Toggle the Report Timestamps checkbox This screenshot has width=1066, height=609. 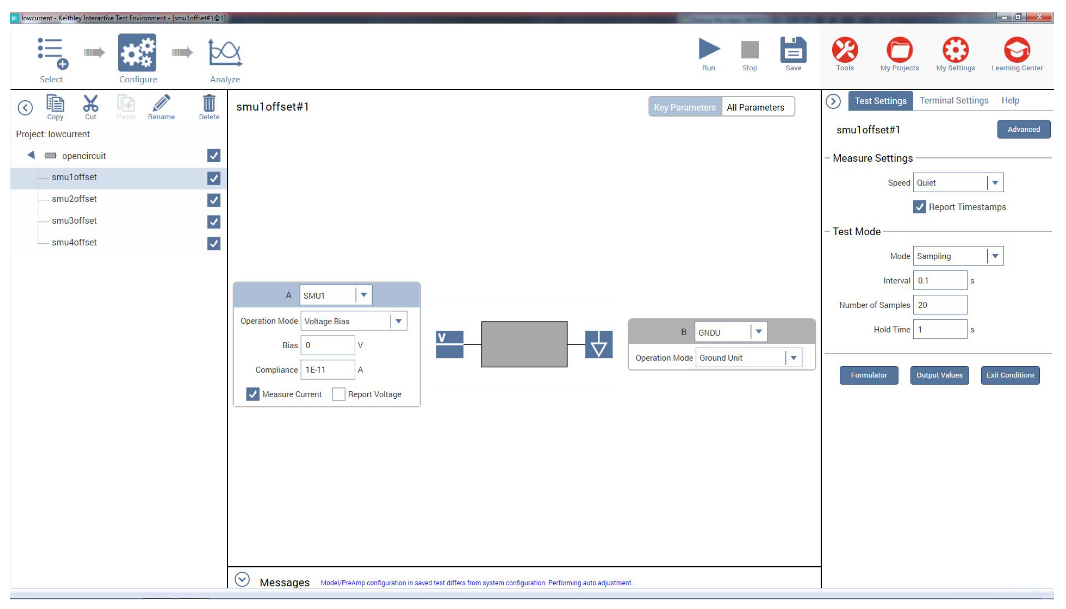920,207
